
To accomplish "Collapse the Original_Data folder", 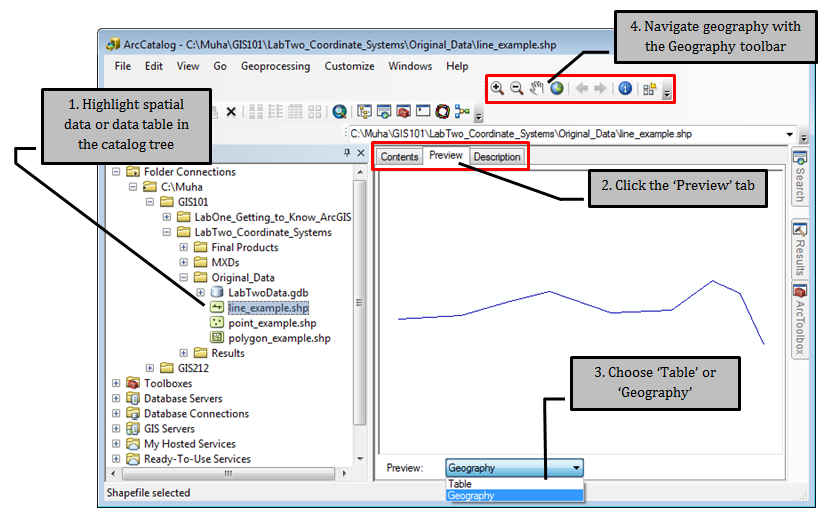I will (184, 277).
